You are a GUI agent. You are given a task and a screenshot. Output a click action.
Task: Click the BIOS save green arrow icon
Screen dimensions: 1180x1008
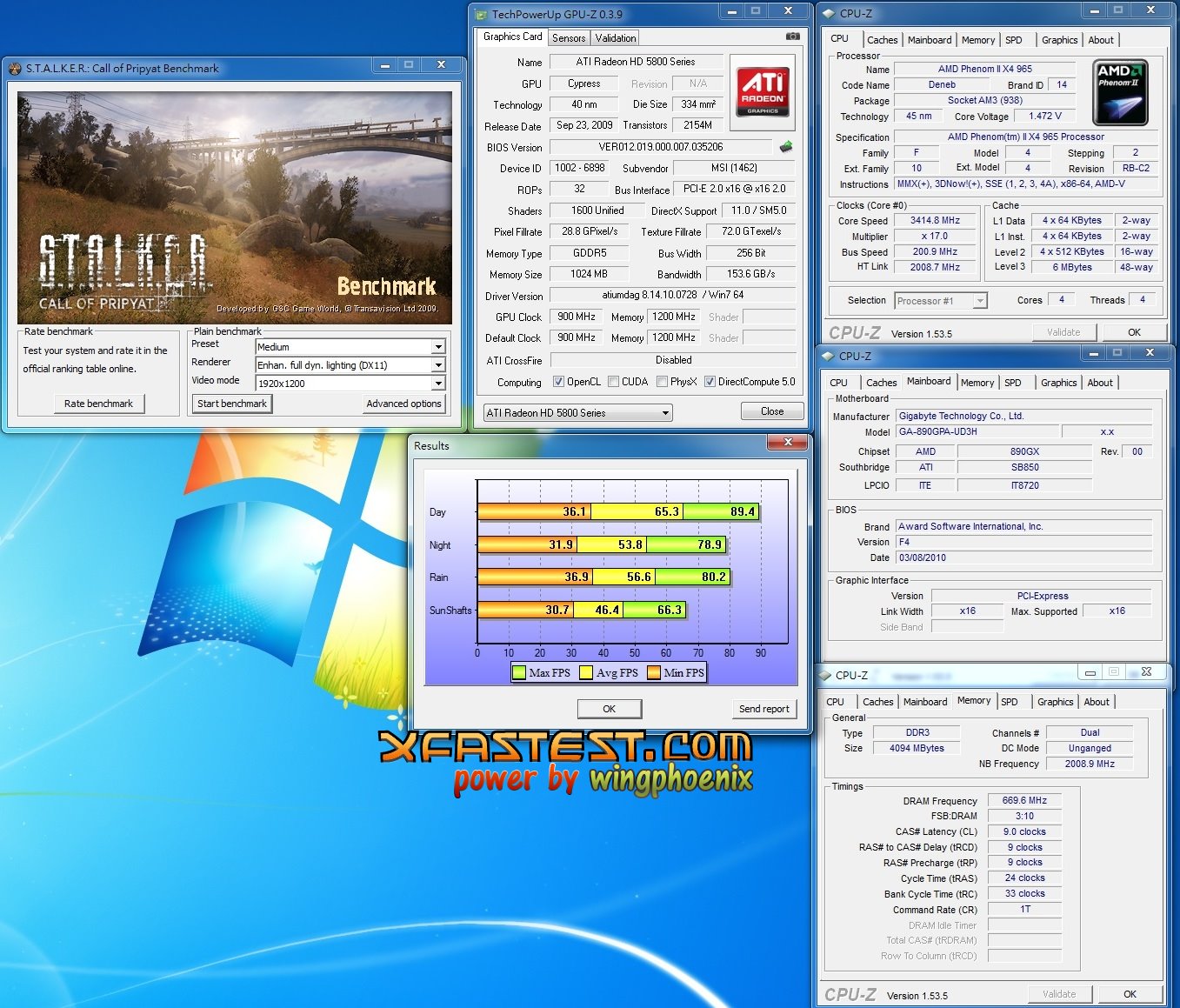786,147
